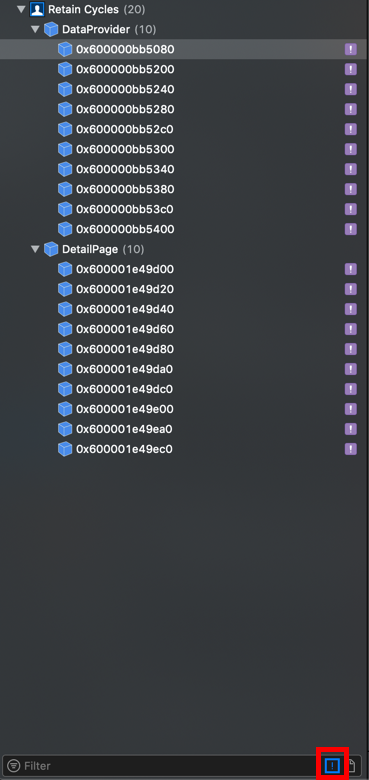Viewport: 369px width, 780px height.
Task: Click warning badge for 0x600000bb5240
Action: pos(351,90)
